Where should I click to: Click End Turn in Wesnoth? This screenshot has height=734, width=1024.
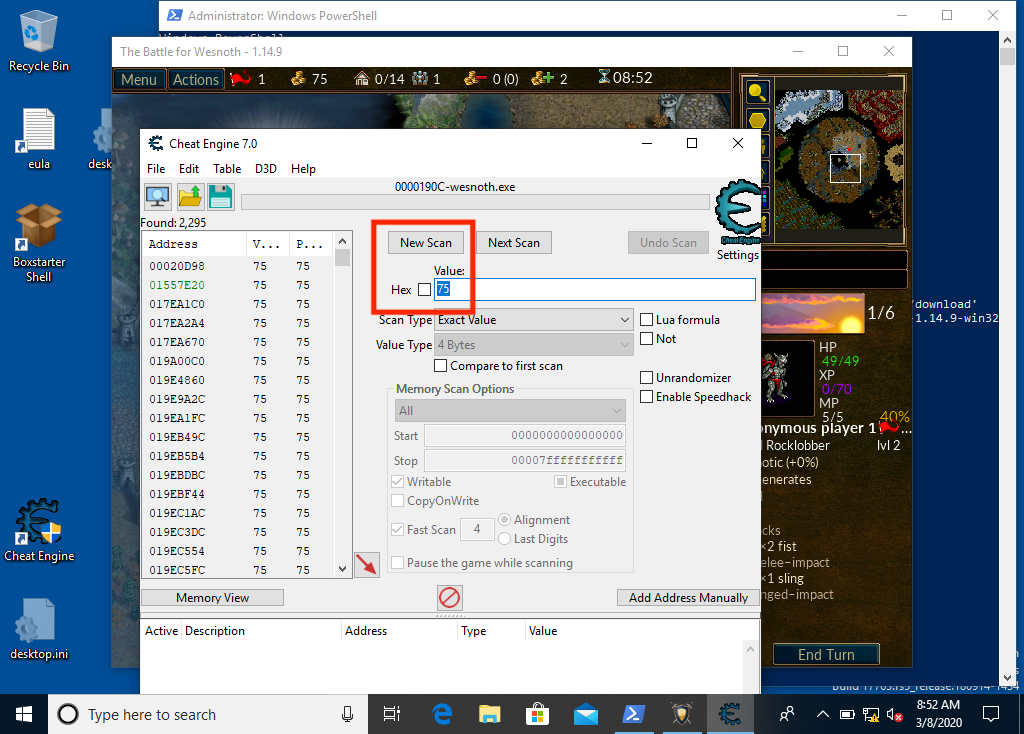[x=826, y=654]
